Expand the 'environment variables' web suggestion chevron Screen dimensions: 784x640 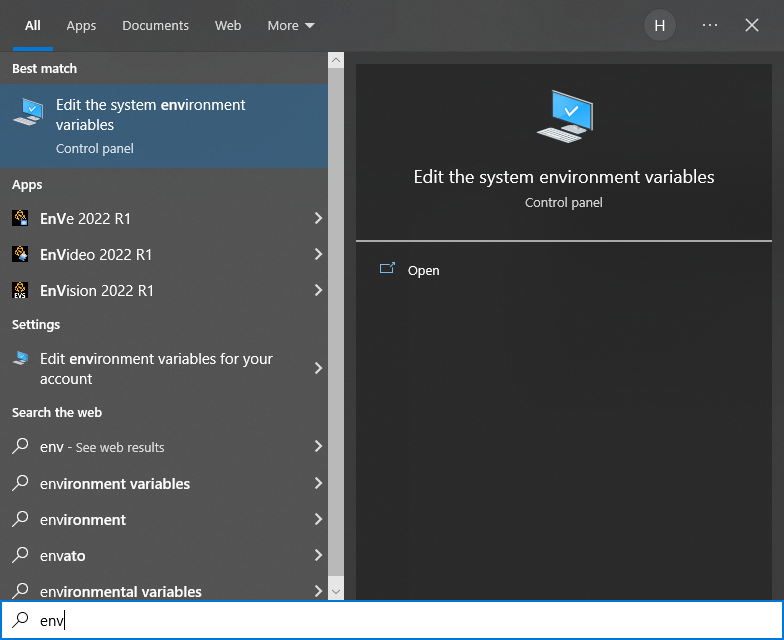(318, 483)
